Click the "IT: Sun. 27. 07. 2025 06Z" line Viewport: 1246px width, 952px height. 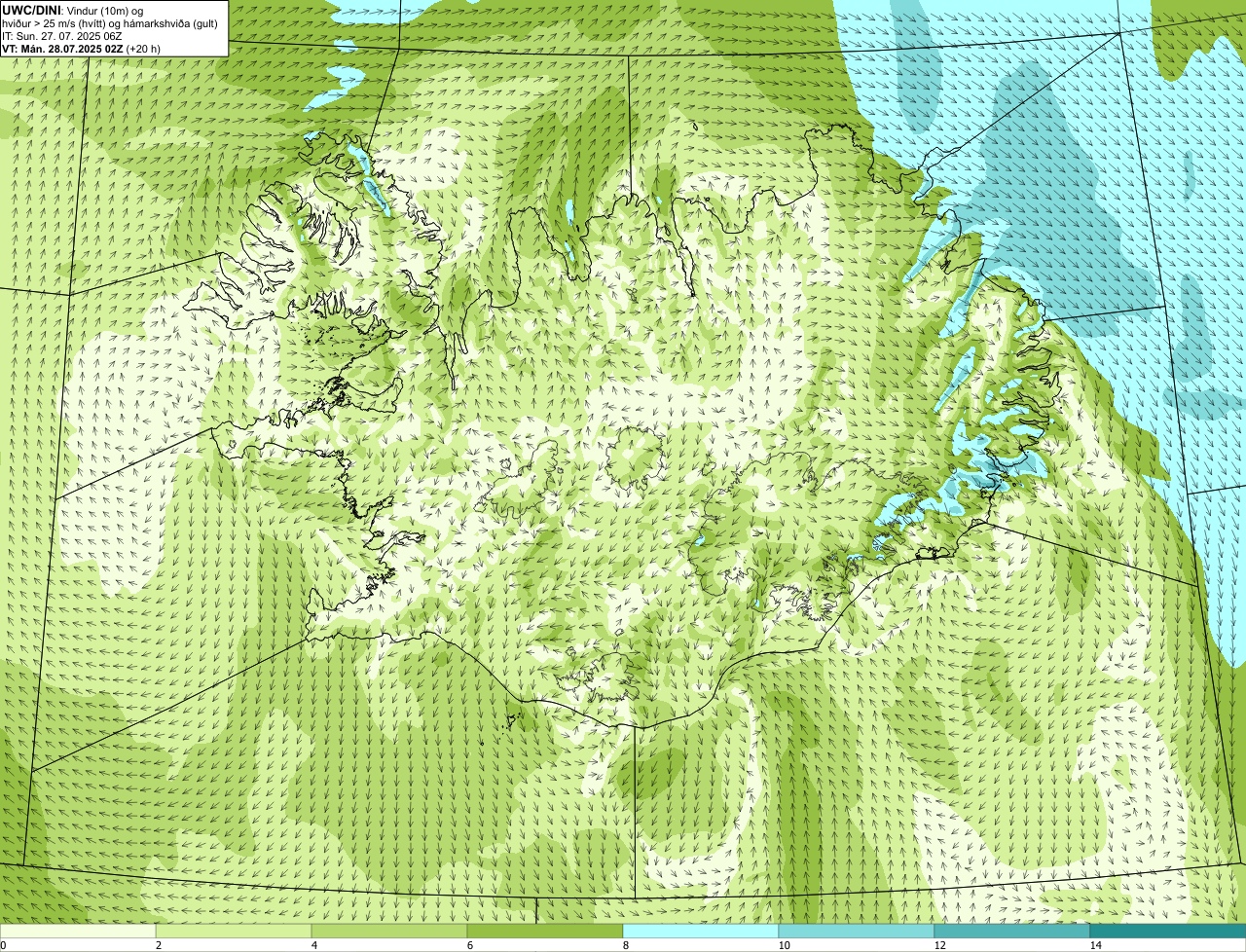tap(62, 35)
